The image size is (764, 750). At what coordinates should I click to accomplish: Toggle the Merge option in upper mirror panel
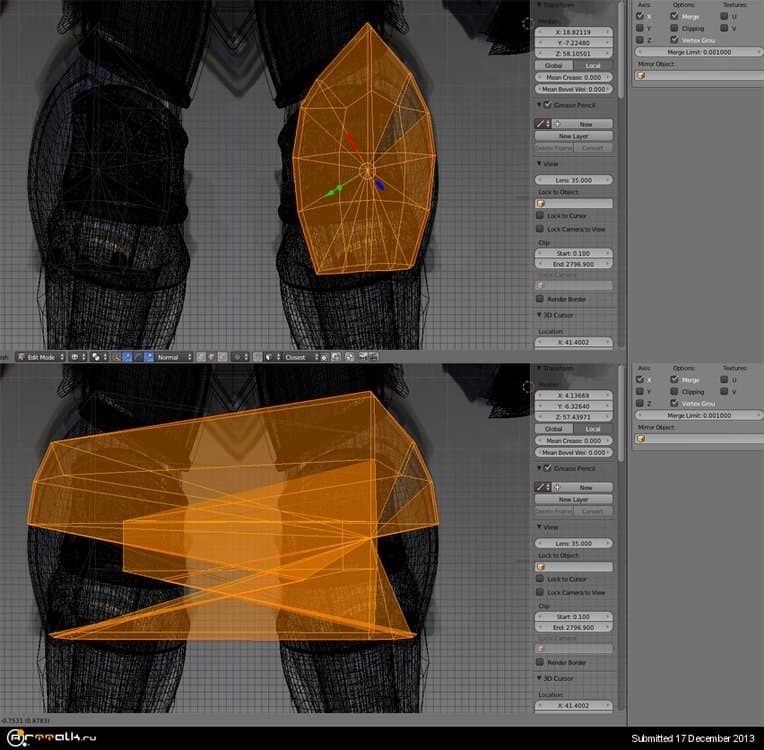(x=674, y=16)
